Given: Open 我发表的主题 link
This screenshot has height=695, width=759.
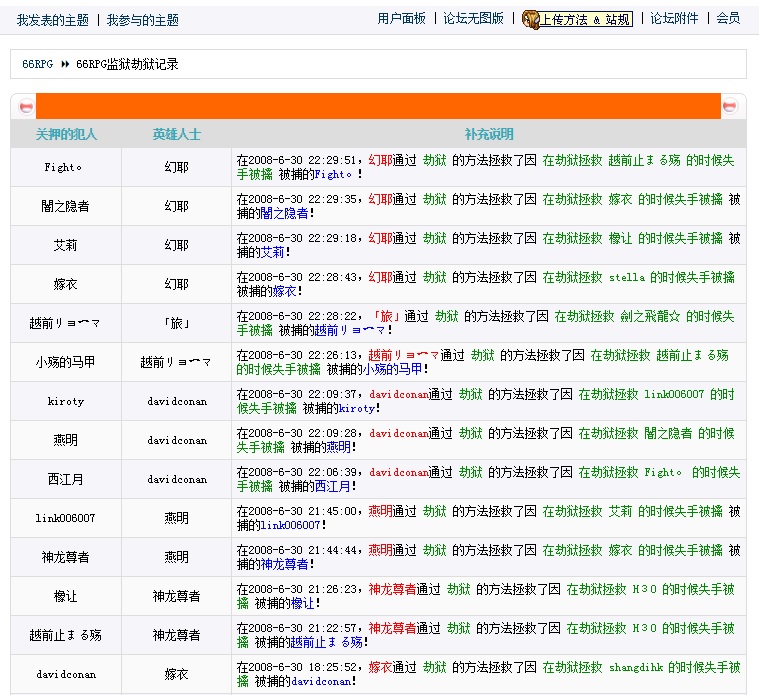Looking at the screenshot, I should click(53, 20).
